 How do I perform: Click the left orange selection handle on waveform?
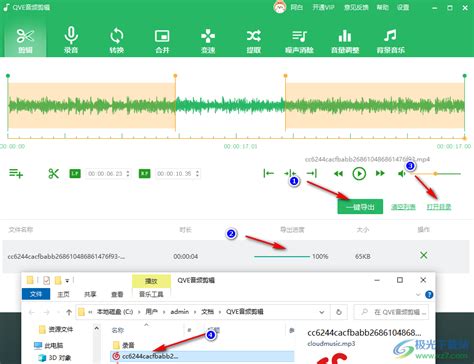(x=175, y=76)
